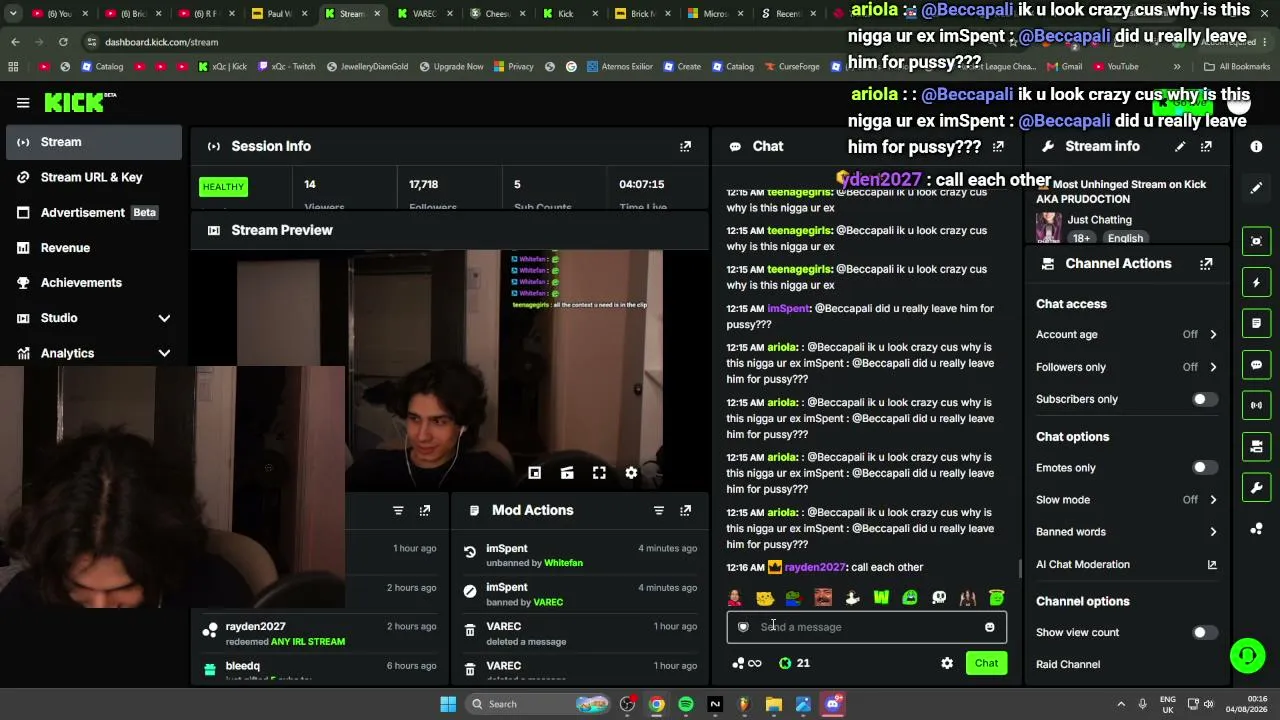Image resolution: width=1280 pixels, height=720 pixels.
Task: Open Stream URL & Key page
Action: tap(93, 177)
